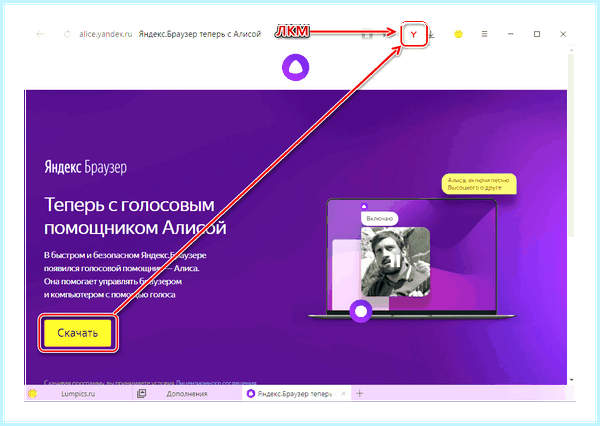Click the alice.yandex.ru address field
This screenshot has width=600, height=426.
pos(106,34)
